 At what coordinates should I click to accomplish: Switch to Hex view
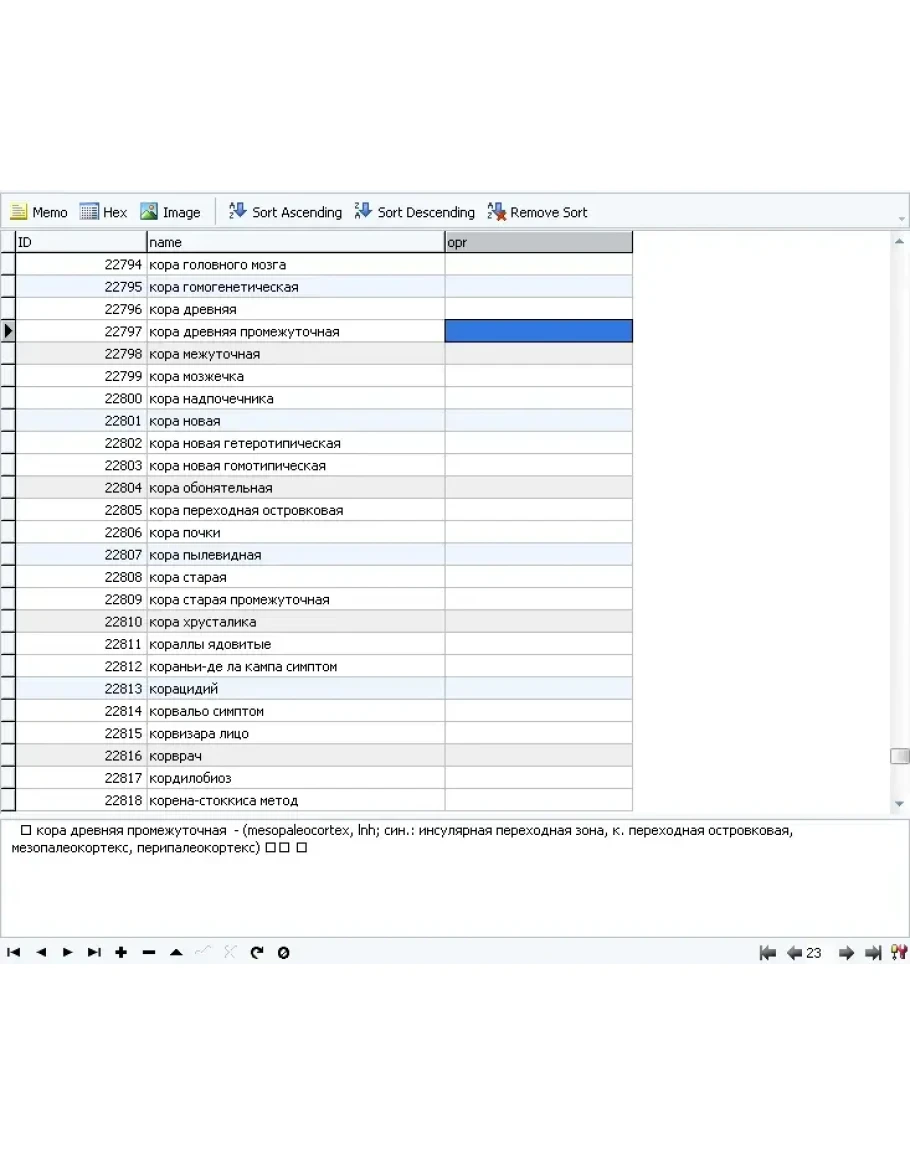tap(104, 212)
